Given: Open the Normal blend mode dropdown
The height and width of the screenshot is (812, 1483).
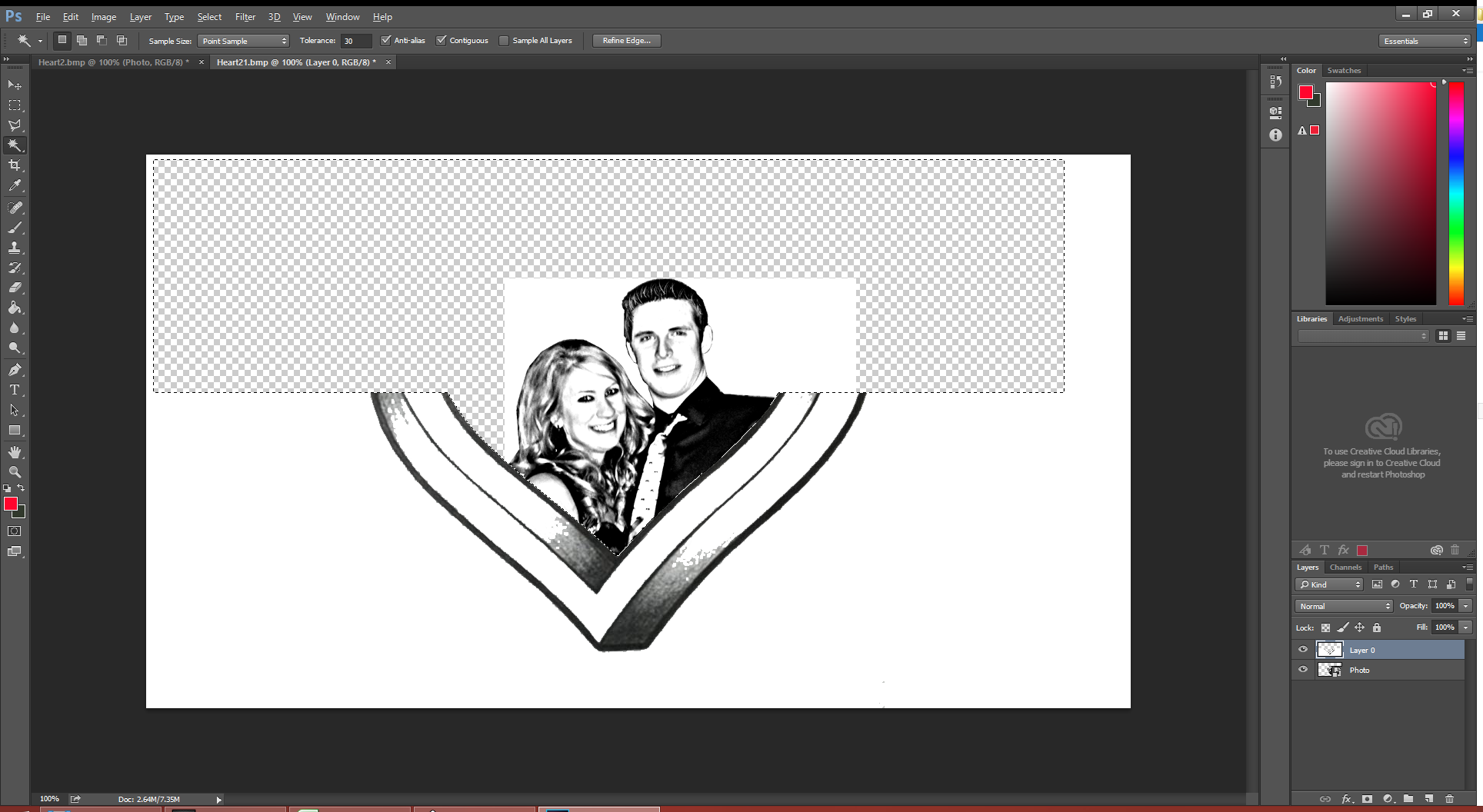Looking at the screenshot, I should point(1344,606).
